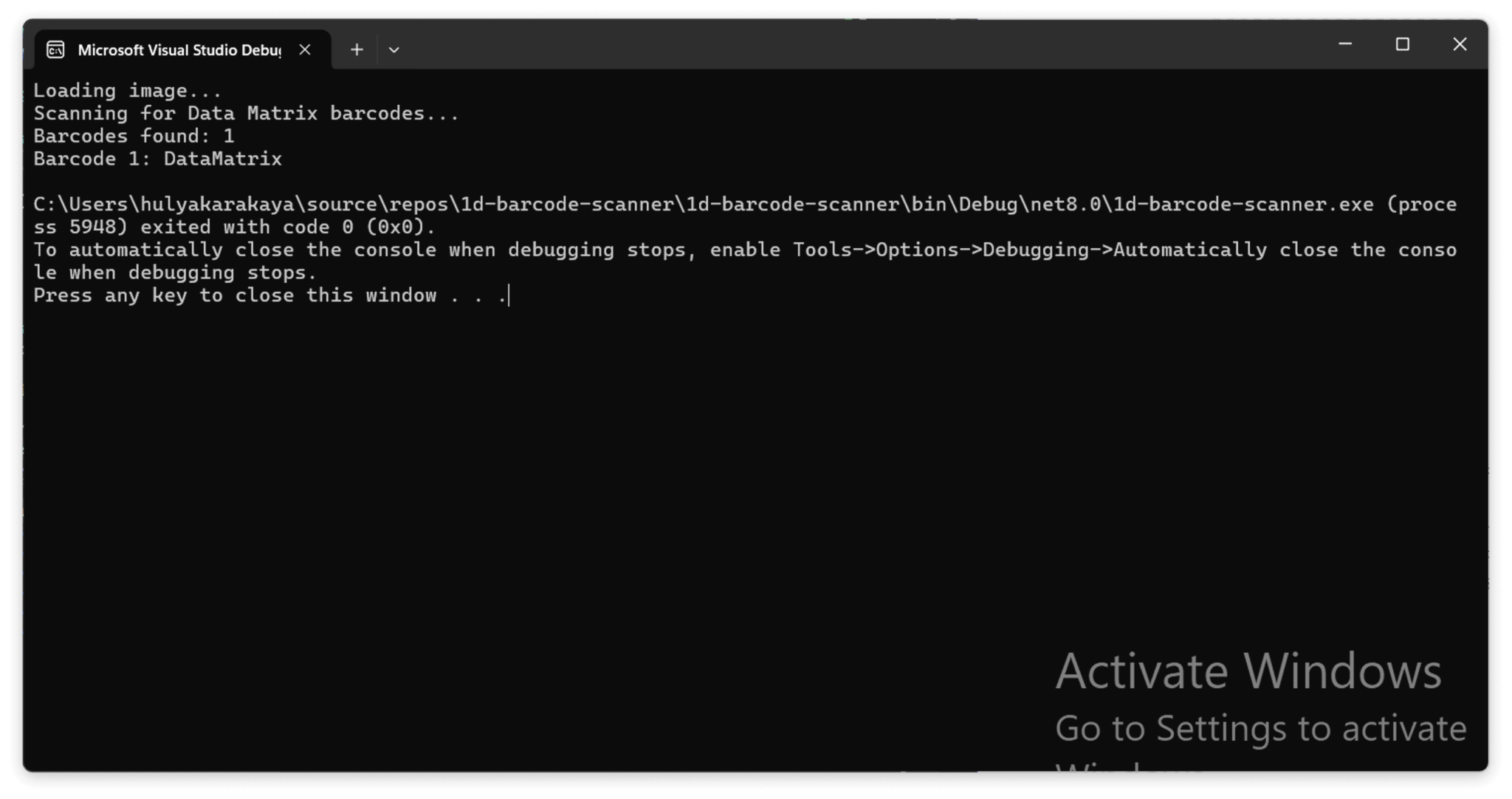The image size is (1512, 799).
Task: Close the Microsoft Visual Studio Debug Console tab
Action: [x=305, y=49]
